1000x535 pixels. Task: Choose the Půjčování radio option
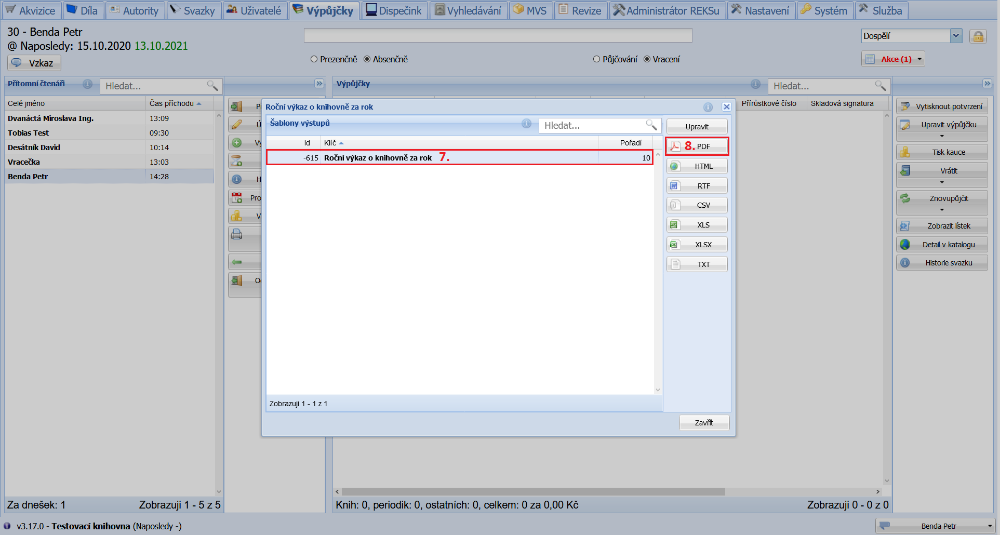point(596,59)
